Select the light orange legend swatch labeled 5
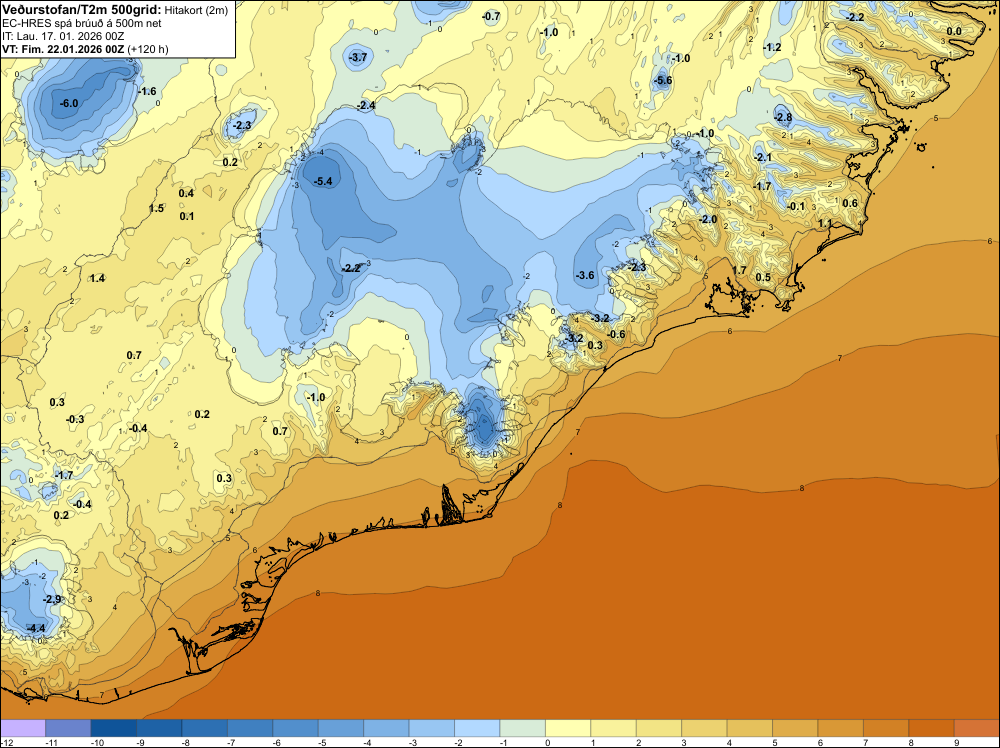This screenshot has width=1000, height=748. [795, 728]
